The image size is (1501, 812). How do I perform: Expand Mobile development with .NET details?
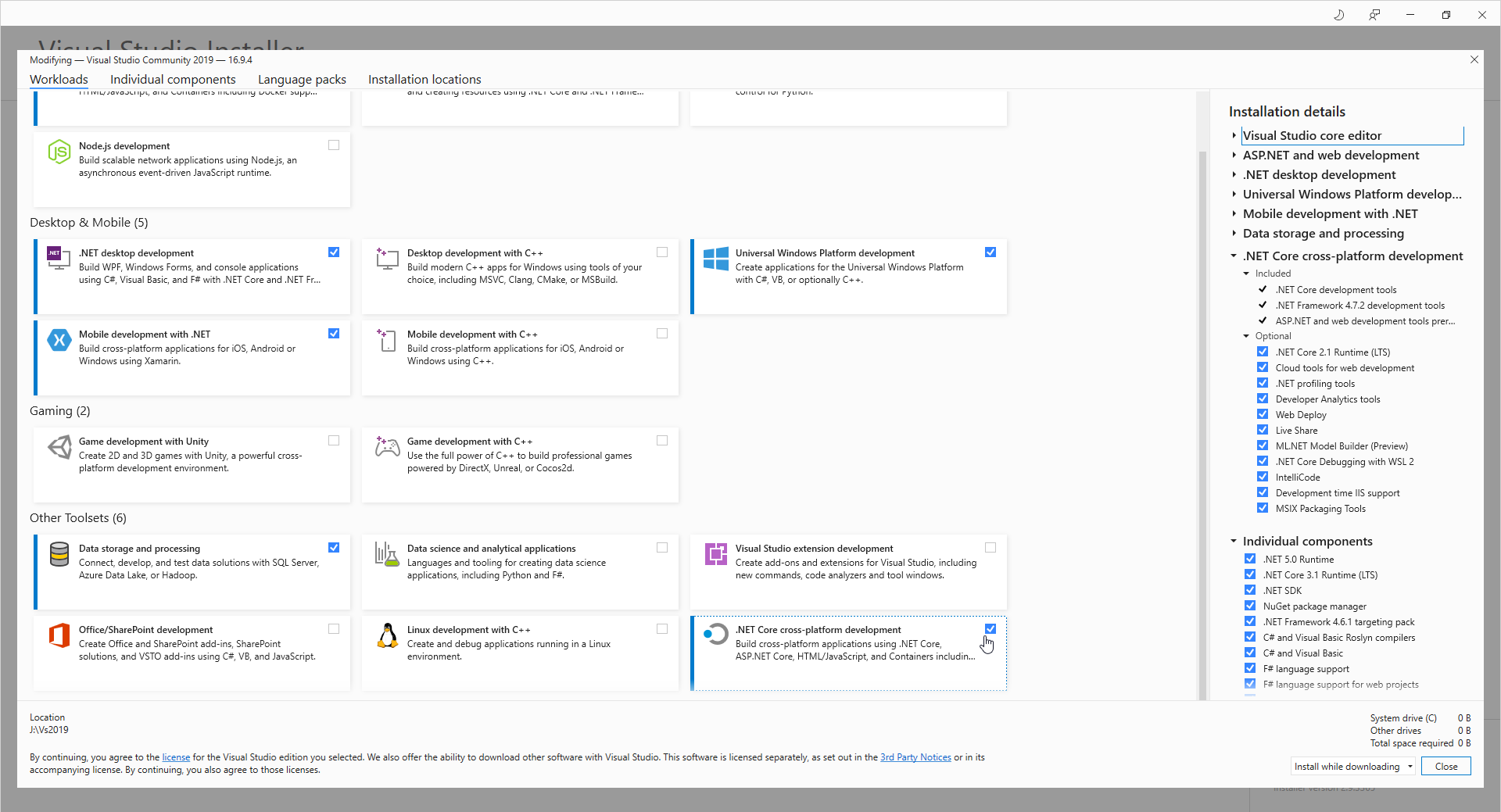tap(1234, 214)
